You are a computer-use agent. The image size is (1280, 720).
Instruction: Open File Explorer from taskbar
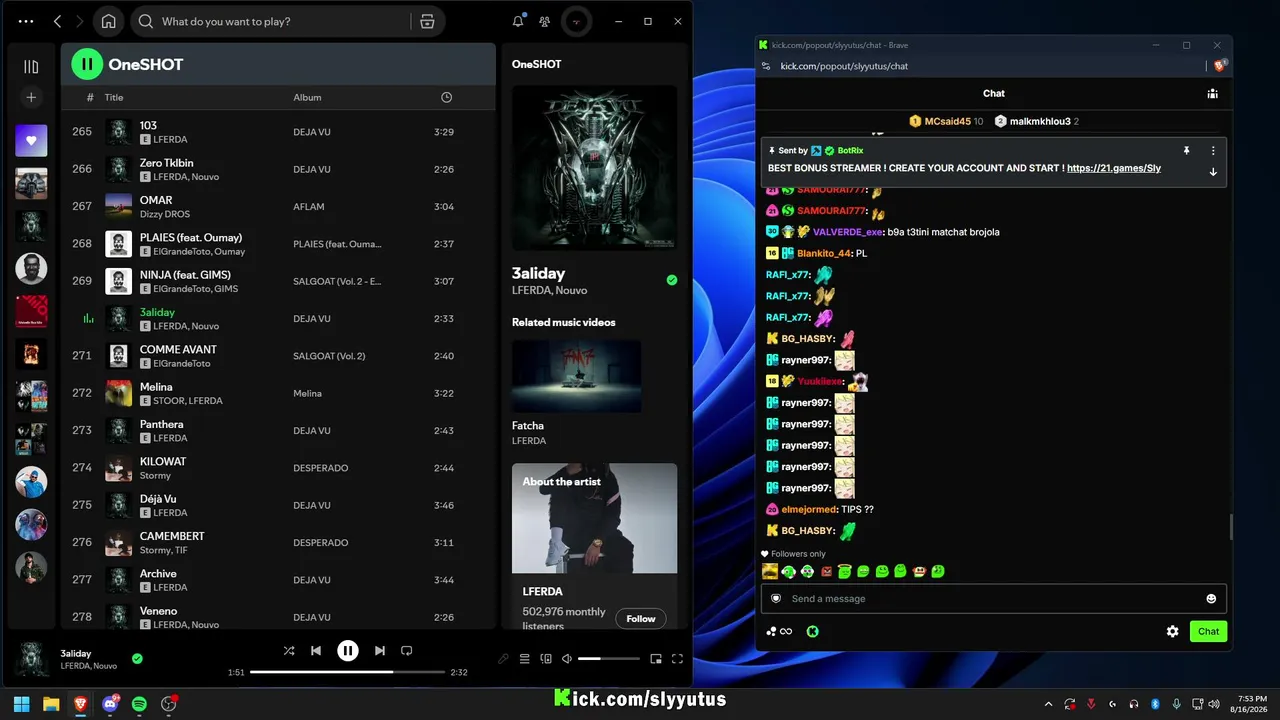(51, 704)
